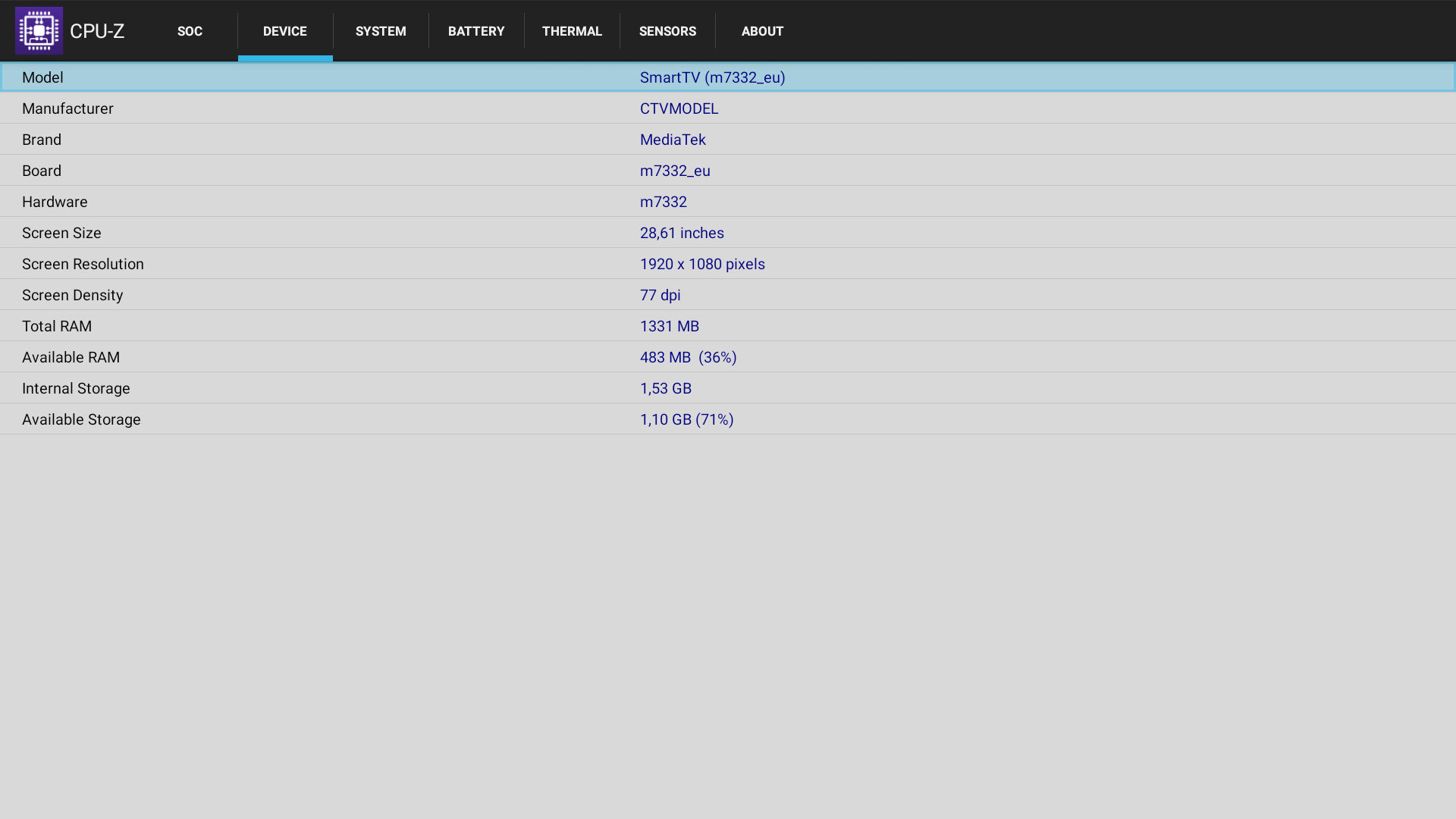Click the Available RAM row
This screenshot has width=1456, height=819.
pos(728,357)
